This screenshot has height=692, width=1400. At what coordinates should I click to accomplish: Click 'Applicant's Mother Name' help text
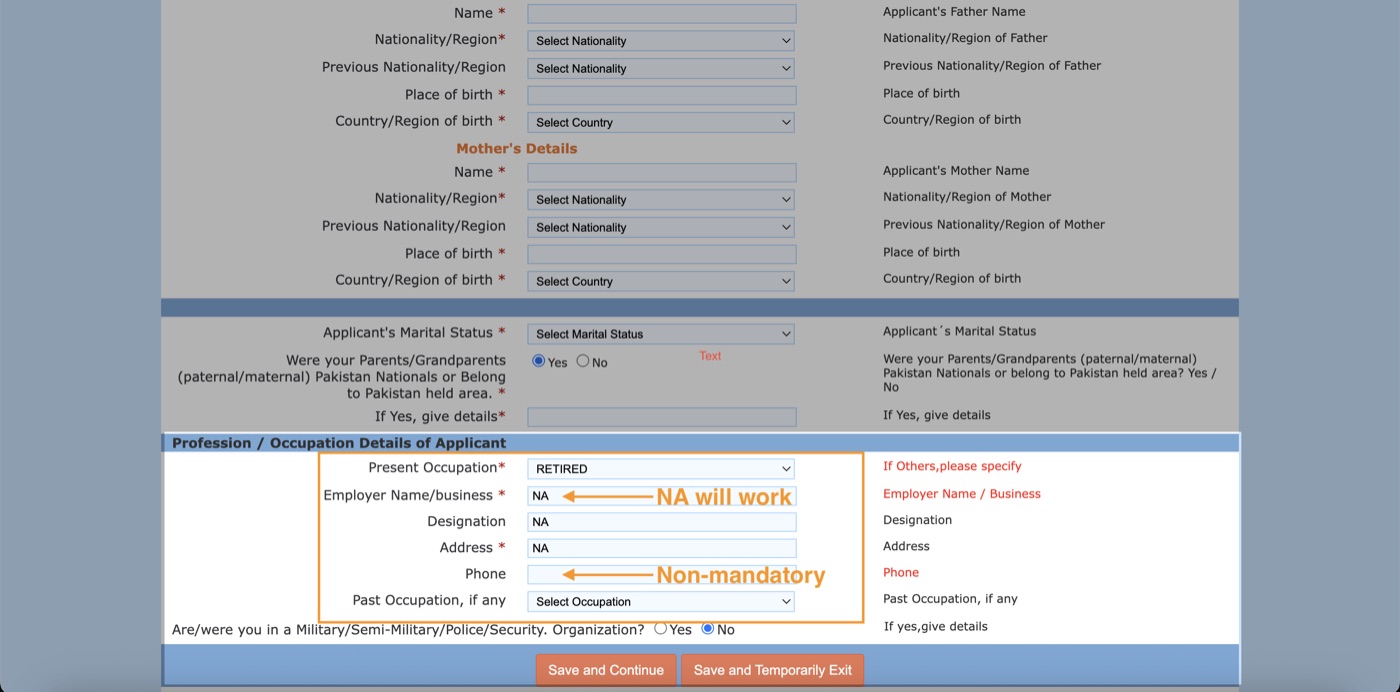pos(956,171)
